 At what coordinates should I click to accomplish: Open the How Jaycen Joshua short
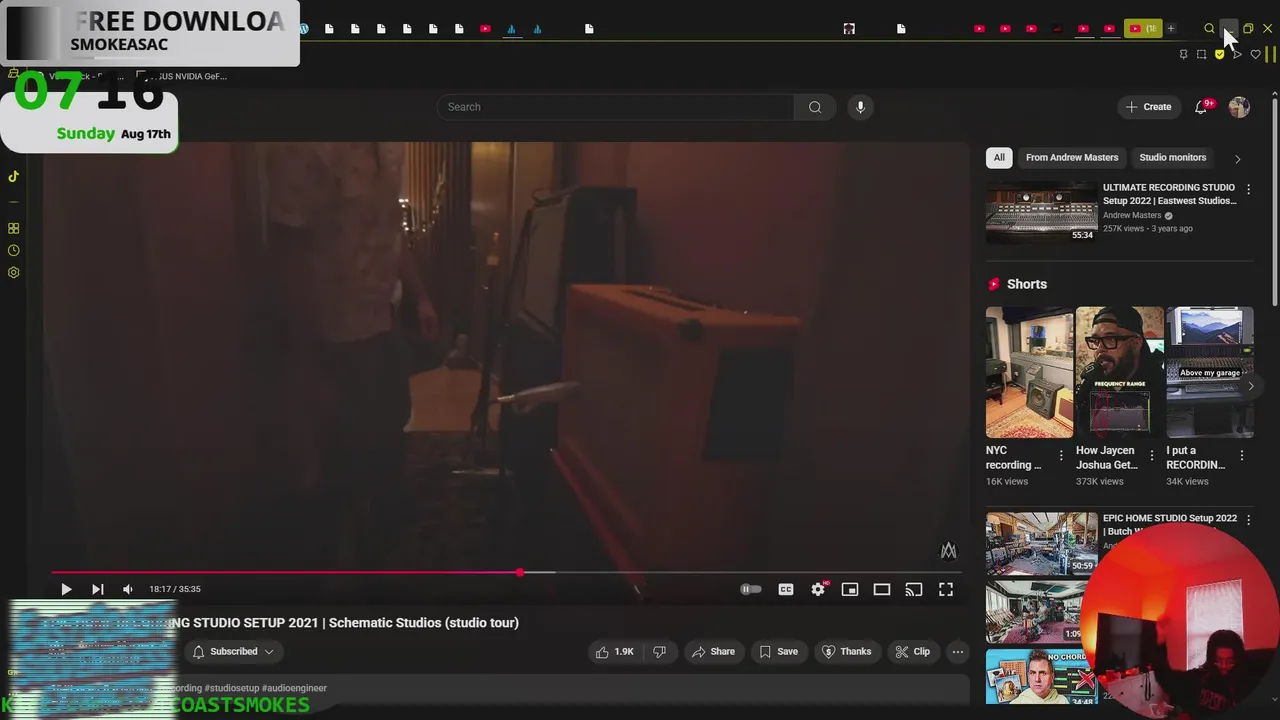(x=1119, y=372)
